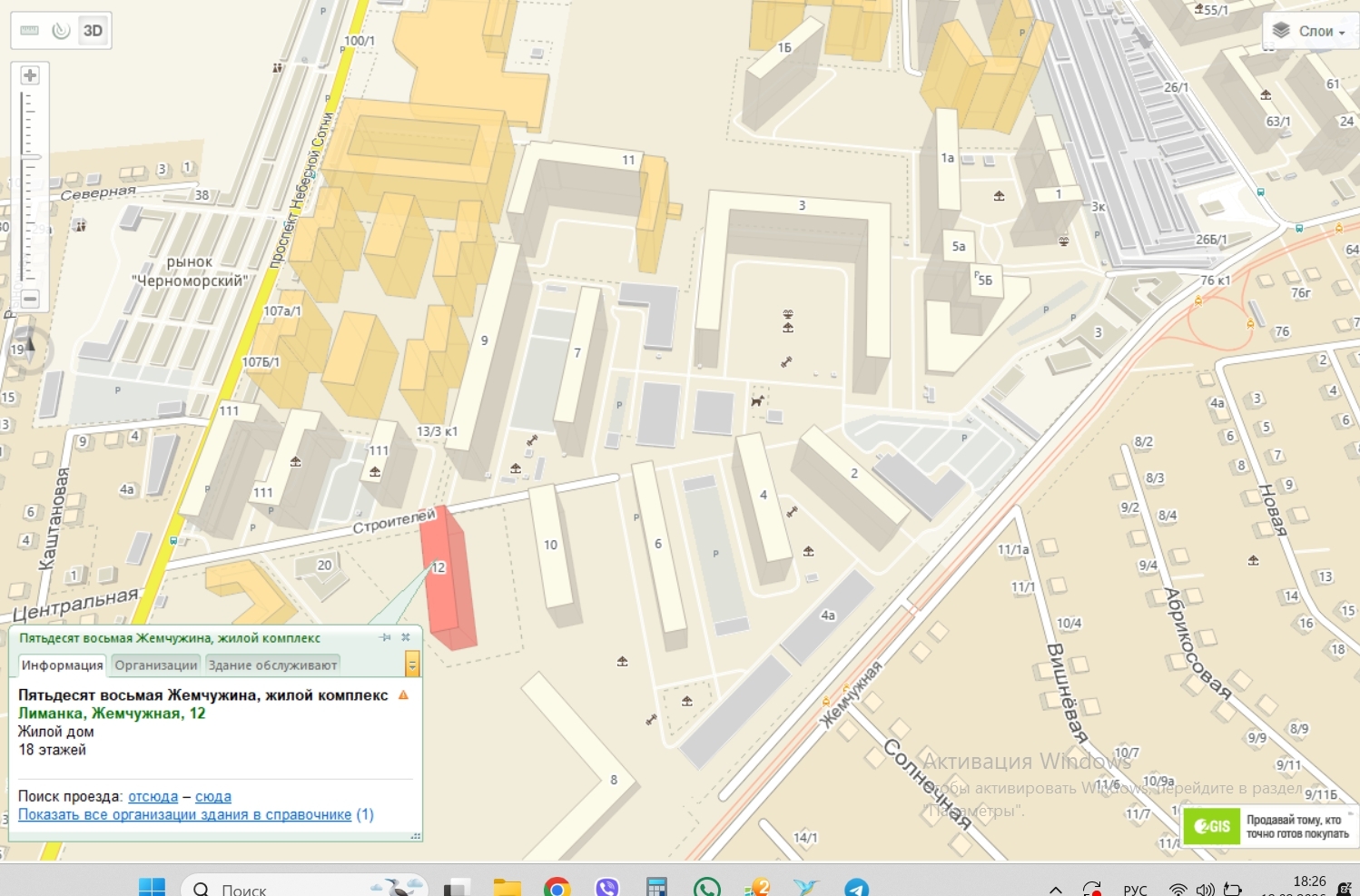Switch to the Организации tab
1360x896 pixels.
155,665
